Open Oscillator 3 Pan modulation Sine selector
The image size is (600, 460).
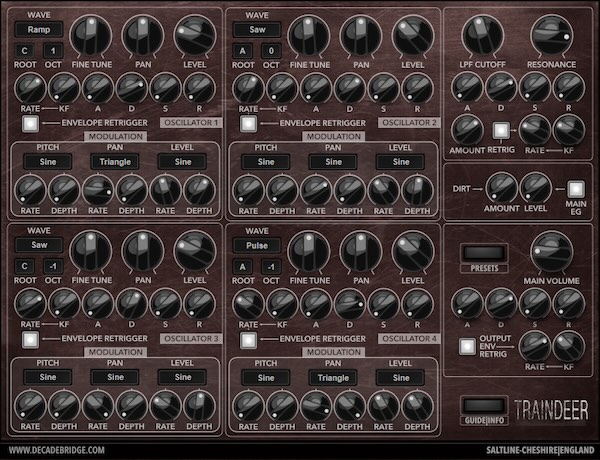click(x=115, y=377)
